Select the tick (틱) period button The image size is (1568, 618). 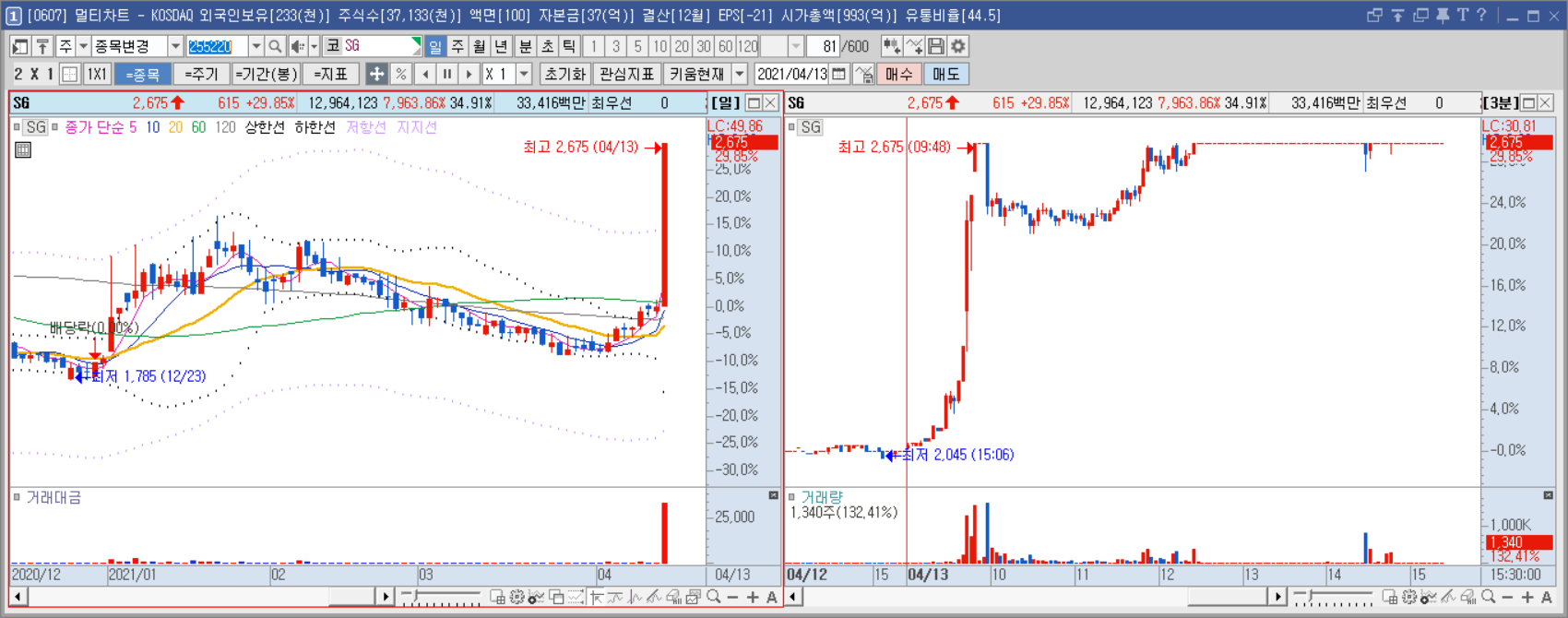[569, 46]
